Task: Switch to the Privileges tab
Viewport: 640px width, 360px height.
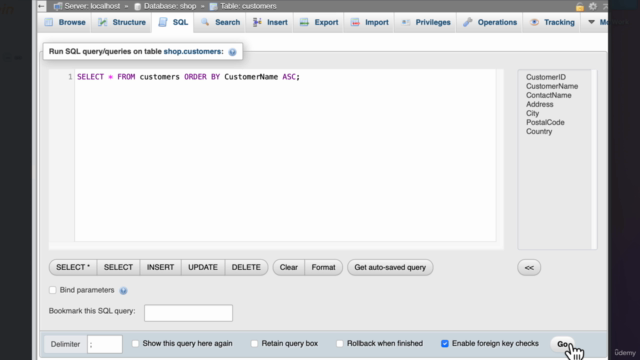Action: click(426, 22)
